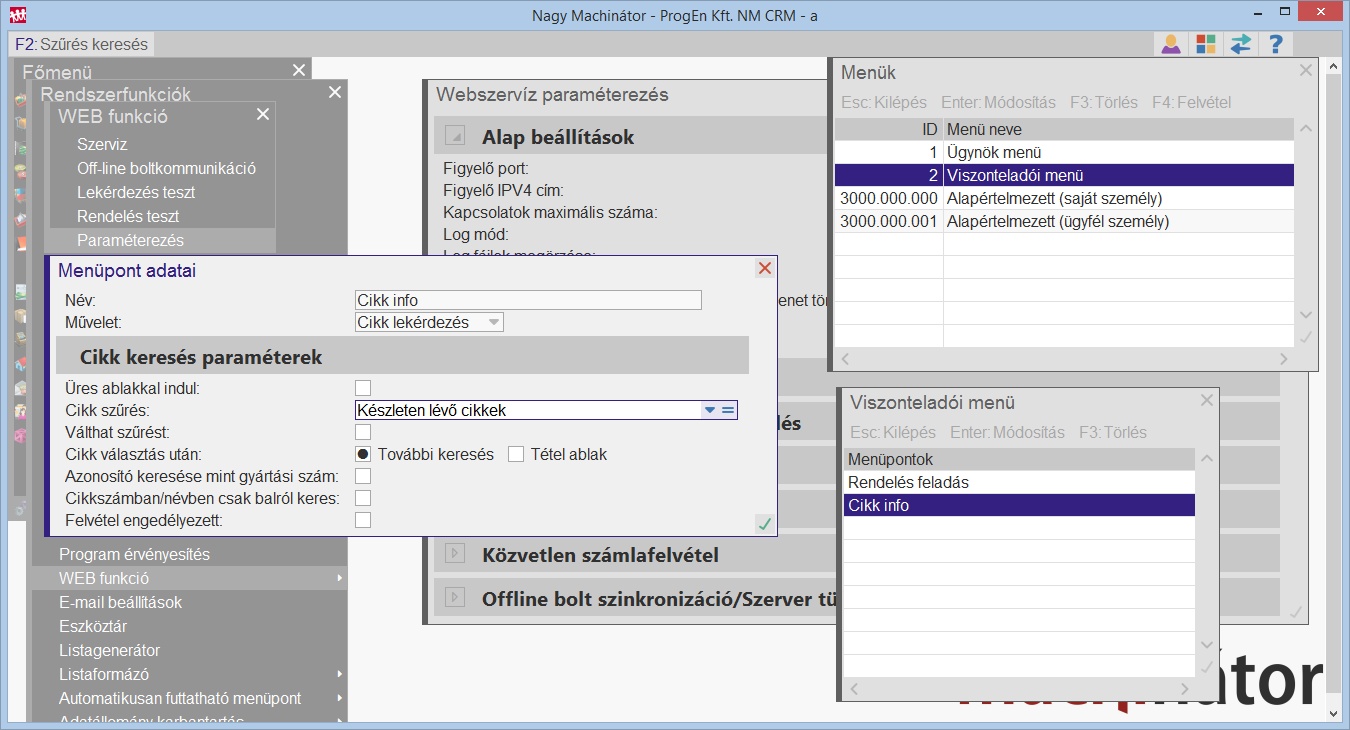The width and height of the screenshot is (1350, 730).
Task: Click F2: Szűrés keresés button
Action: [82, 44]
